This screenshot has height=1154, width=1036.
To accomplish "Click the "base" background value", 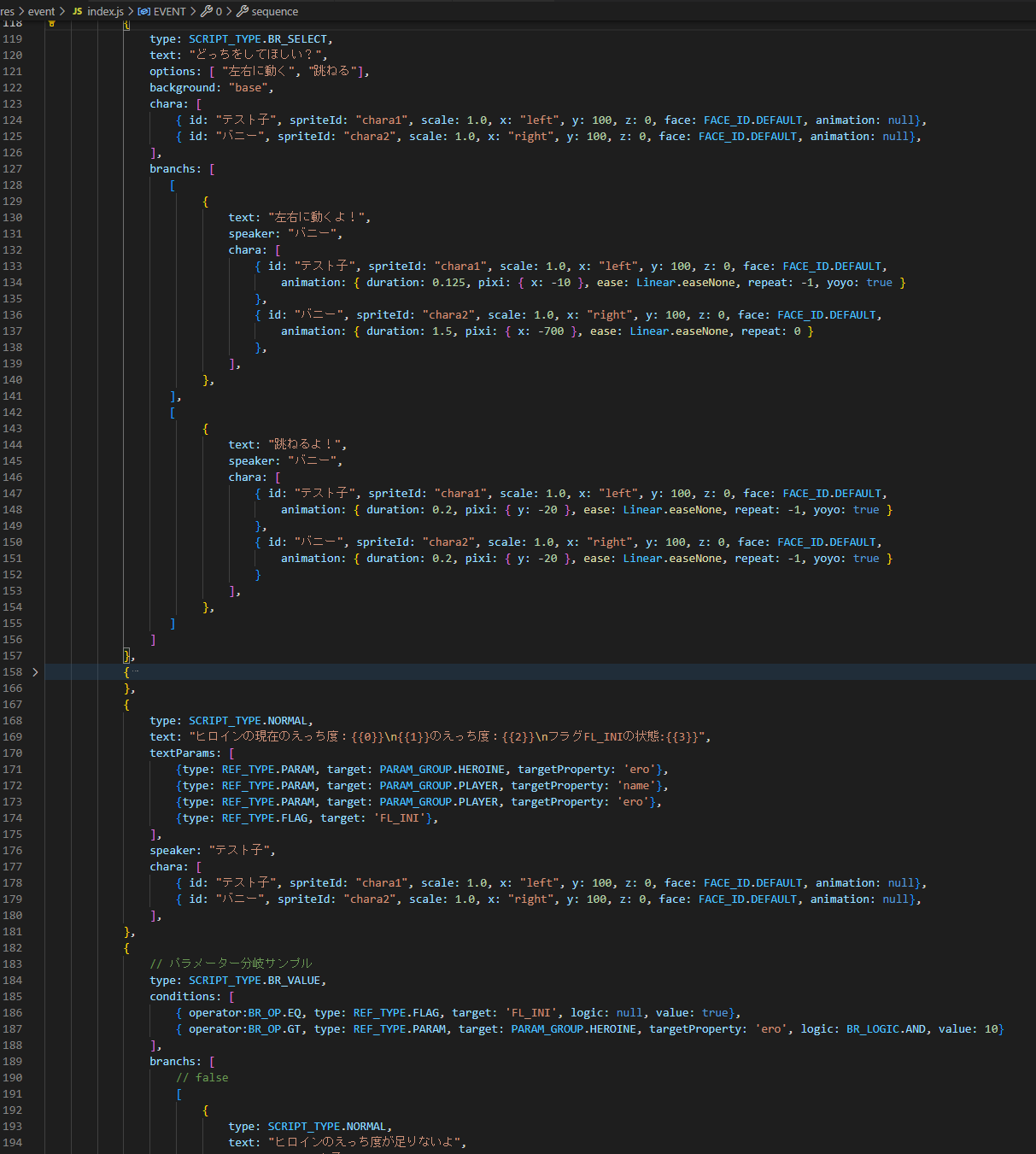I will click(248, 88).
